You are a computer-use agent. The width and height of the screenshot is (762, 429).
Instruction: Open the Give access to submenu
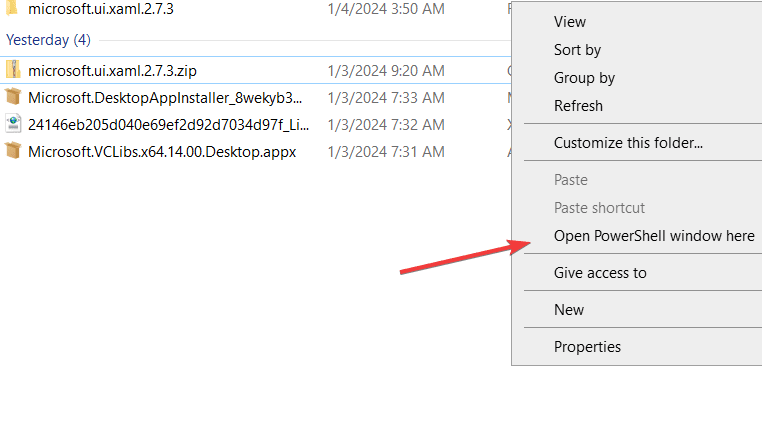point(600,273)
